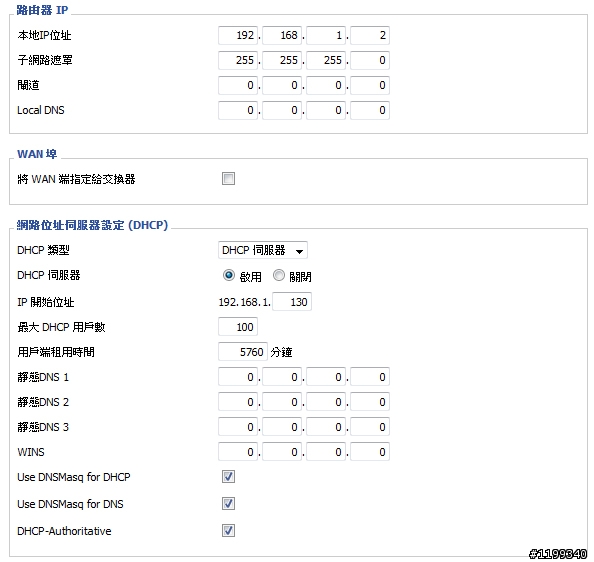Uncheck the DHCP-Authoritative checkbox
The height and width of the screenshot is (562, 594).
228,531
